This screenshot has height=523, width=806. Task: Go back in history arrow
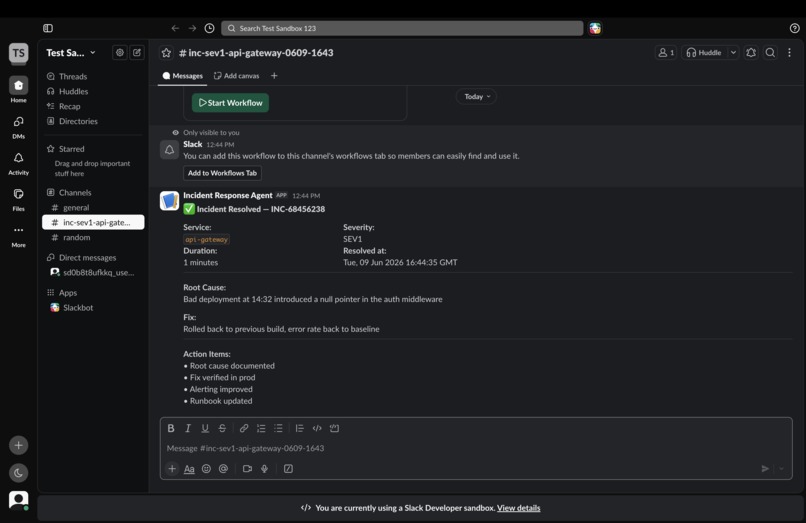[x=175, y=28]
